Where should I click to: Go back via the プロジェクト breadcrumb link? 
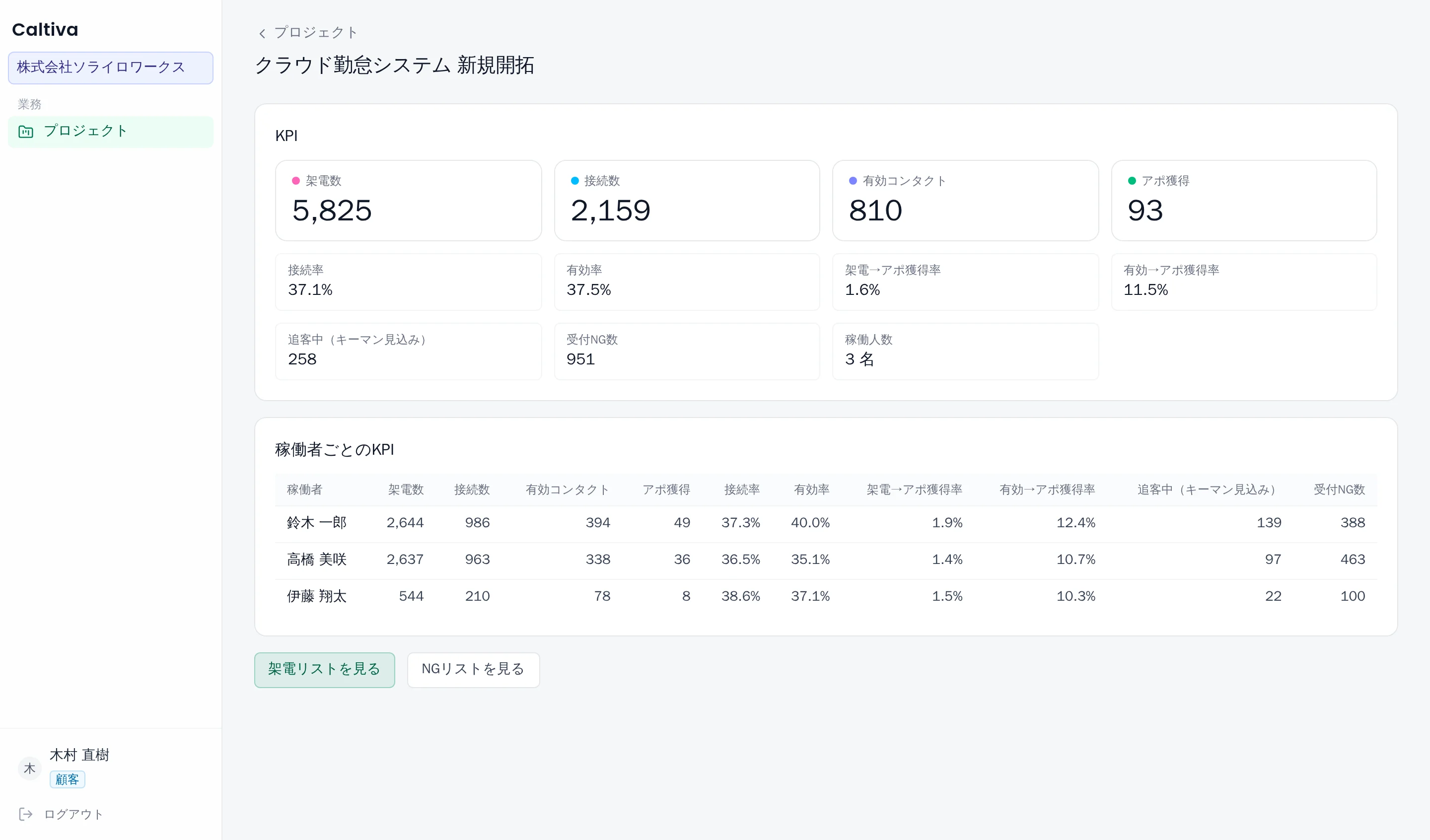click(315, 33)
